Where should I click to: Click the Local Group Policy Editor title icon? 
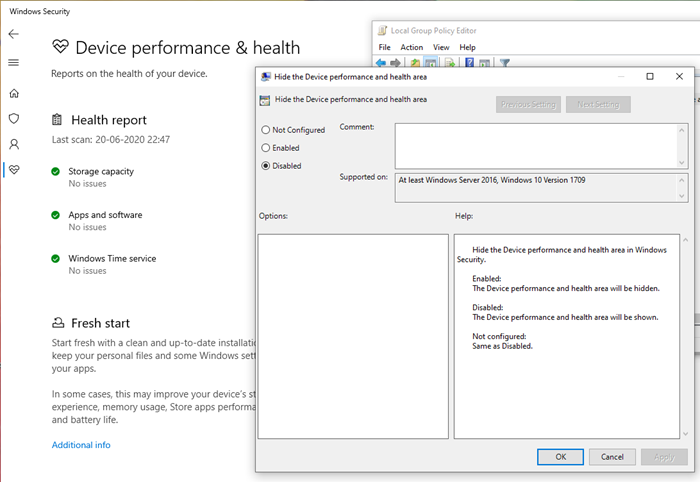click(382, 30)
